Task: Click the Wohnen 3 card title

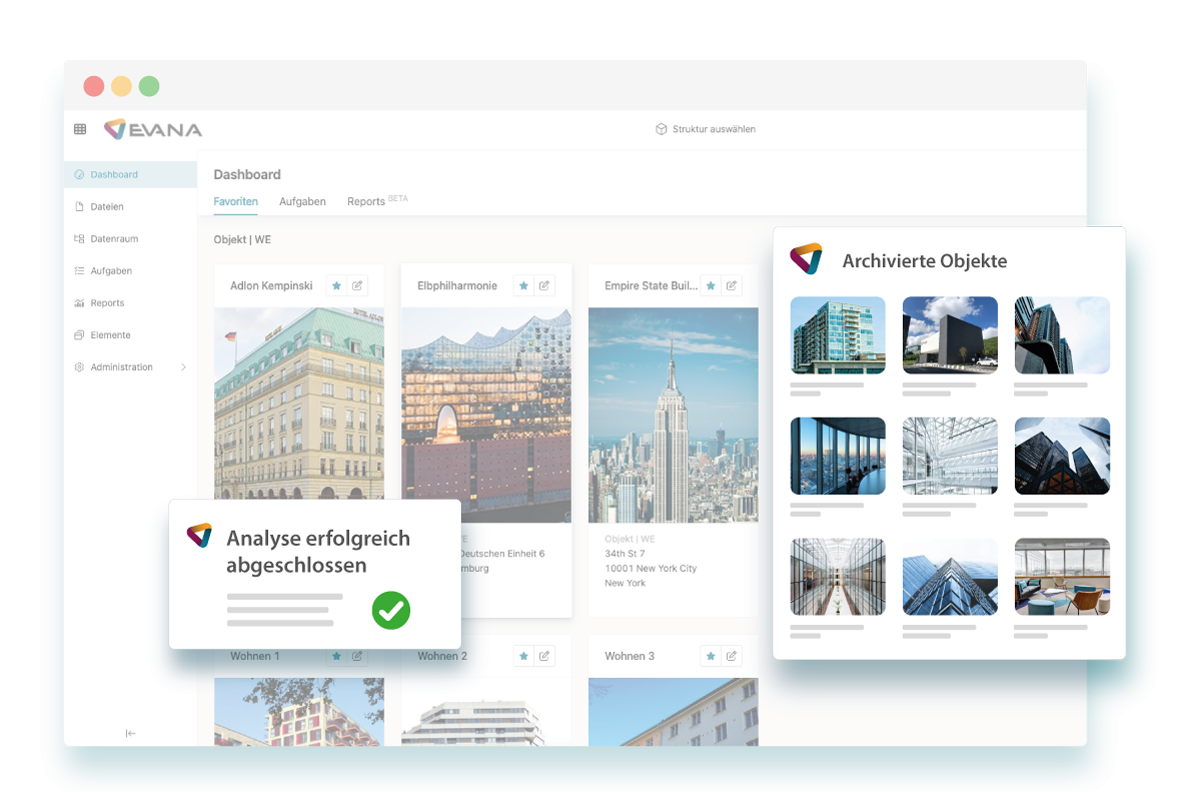Action: [629, 656]
